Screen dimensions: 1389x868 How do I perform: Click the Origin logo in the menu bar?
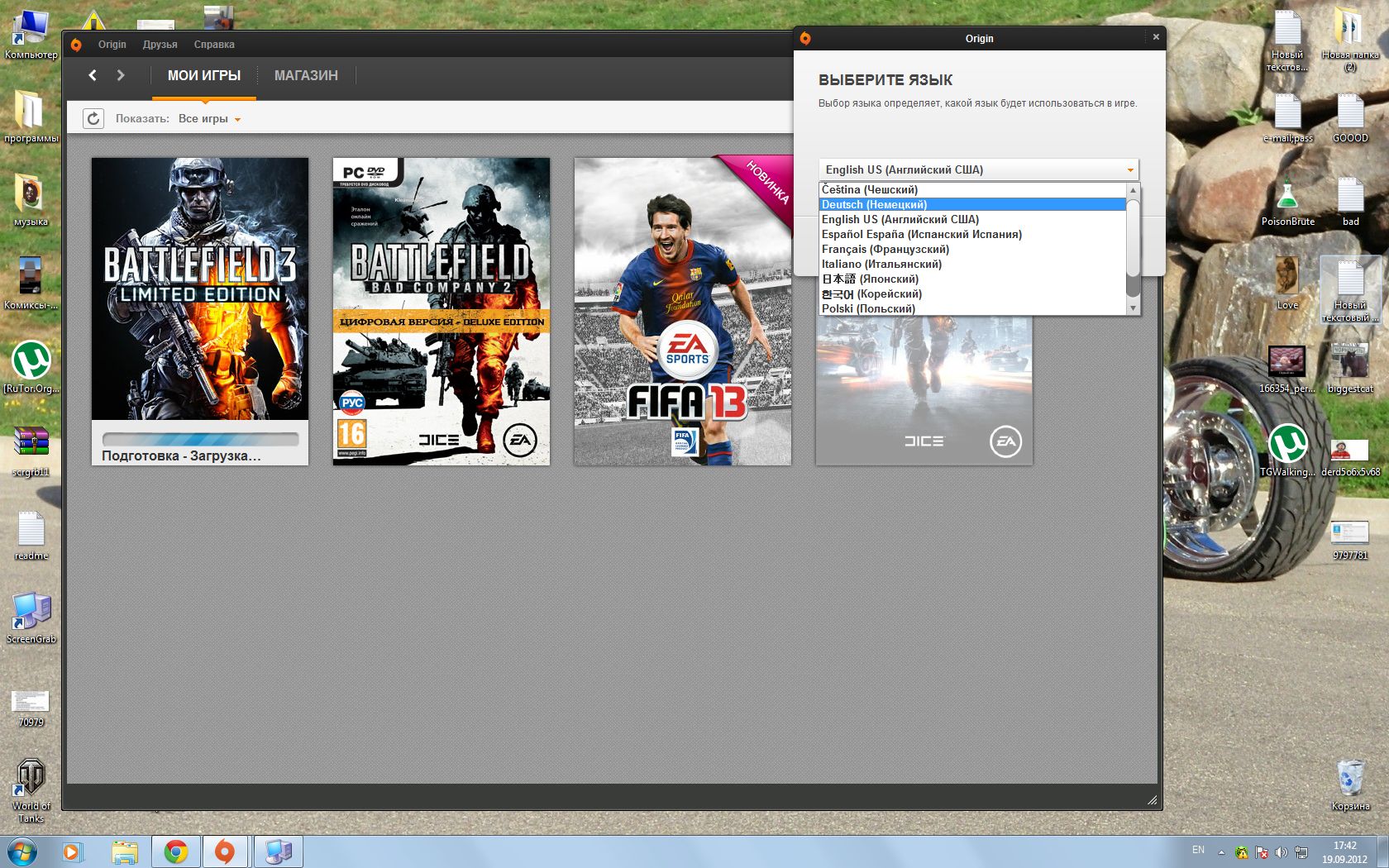(x=76, y=45)
